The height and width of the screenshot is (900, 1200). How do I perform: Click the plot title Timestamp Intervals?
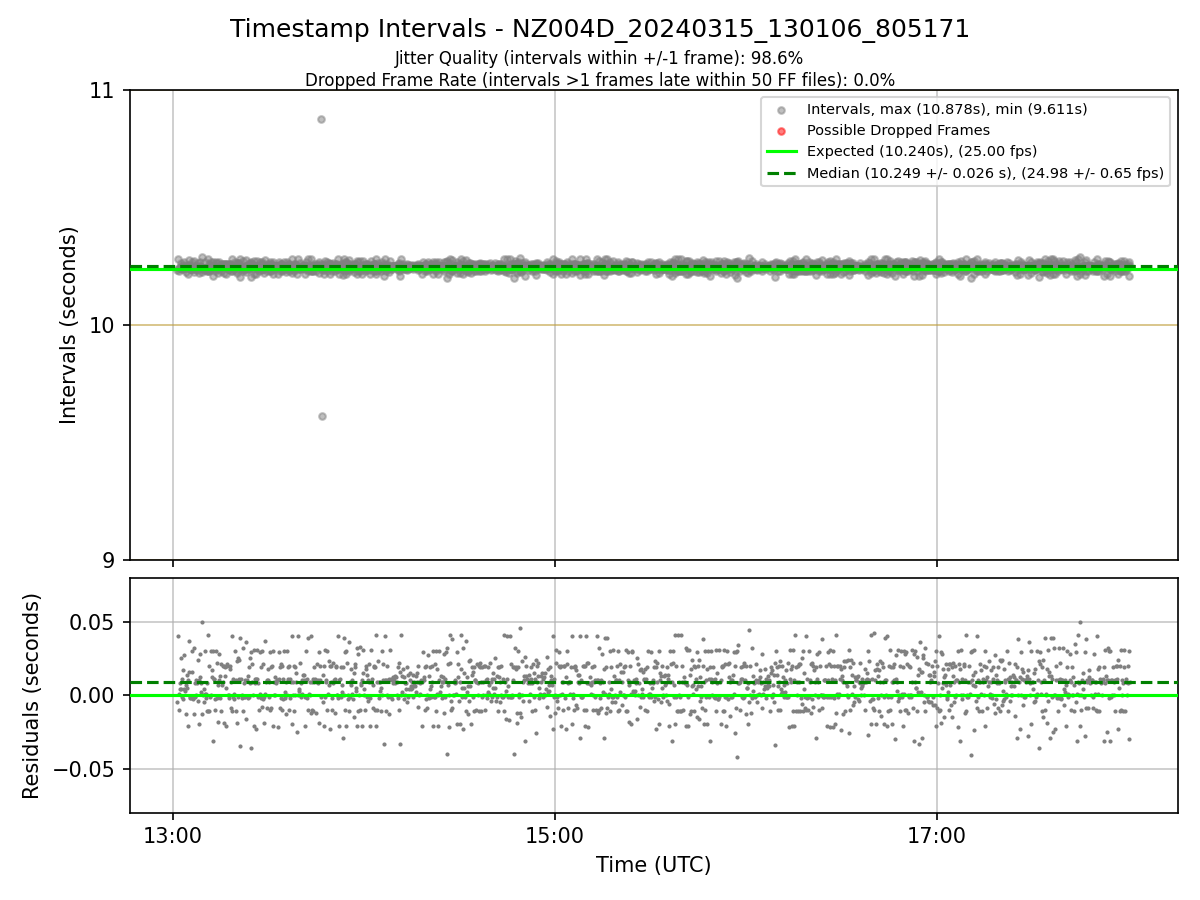(x=600, y=29)
